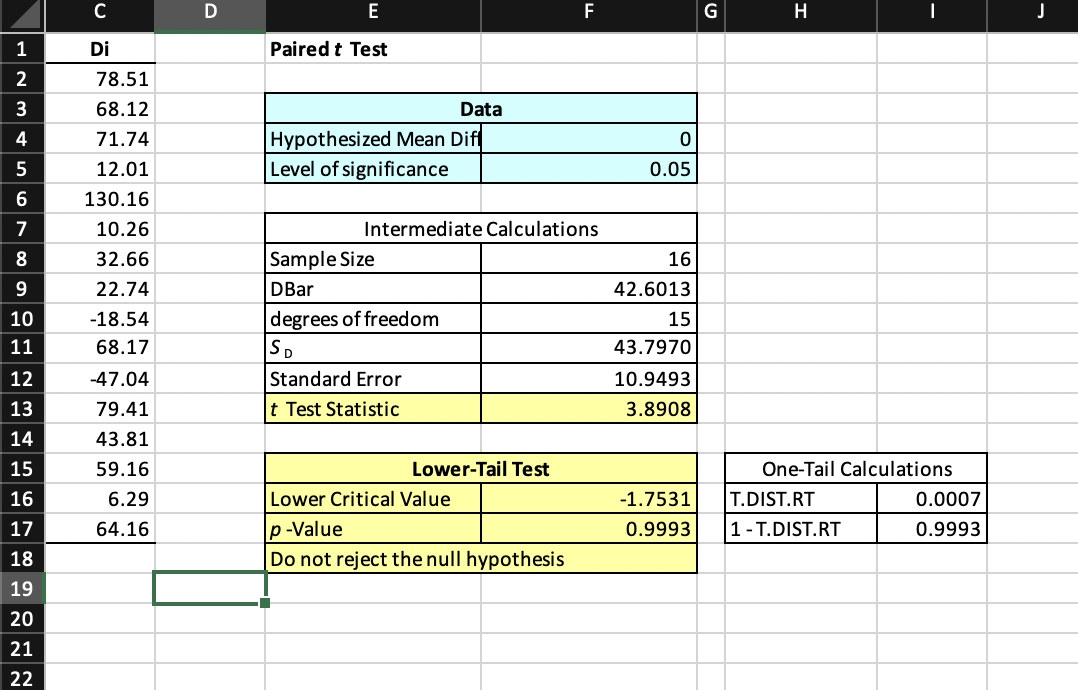Select row 22 header

point(22,678)
